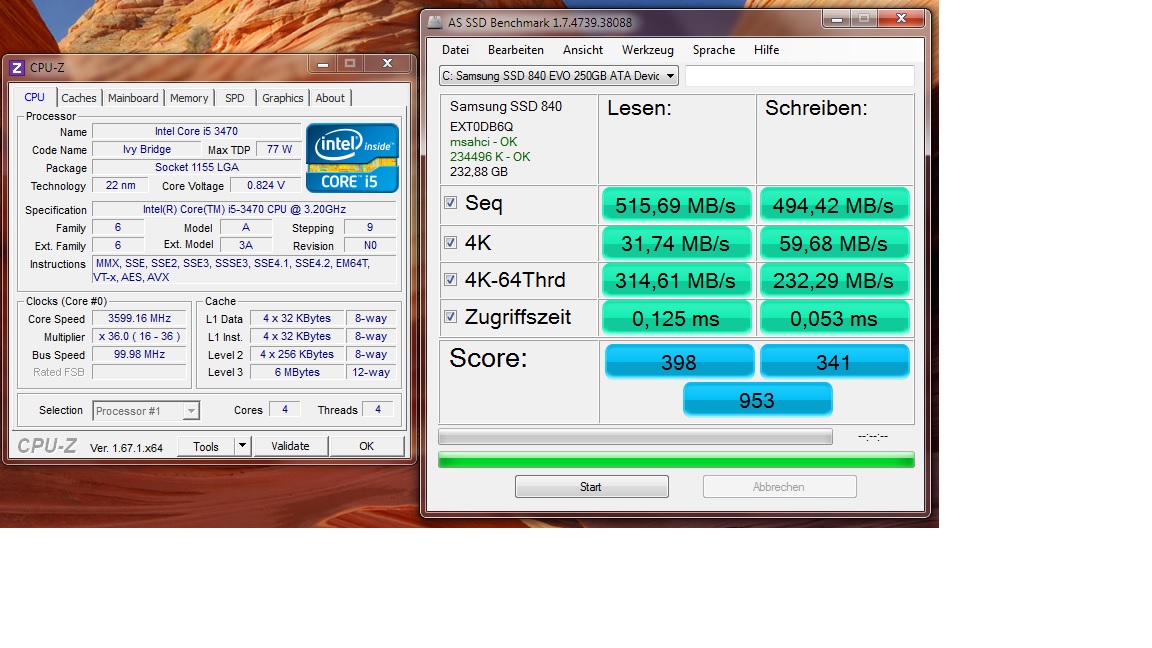Open the Datei menu
1152x648 pixels.
click(x=456, y=50)
